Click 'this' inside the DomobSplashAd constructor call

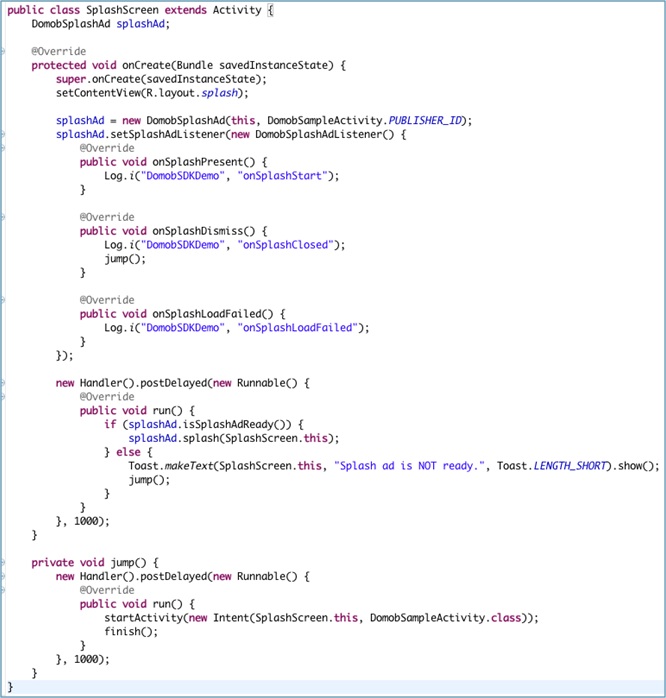coord(243,121)
